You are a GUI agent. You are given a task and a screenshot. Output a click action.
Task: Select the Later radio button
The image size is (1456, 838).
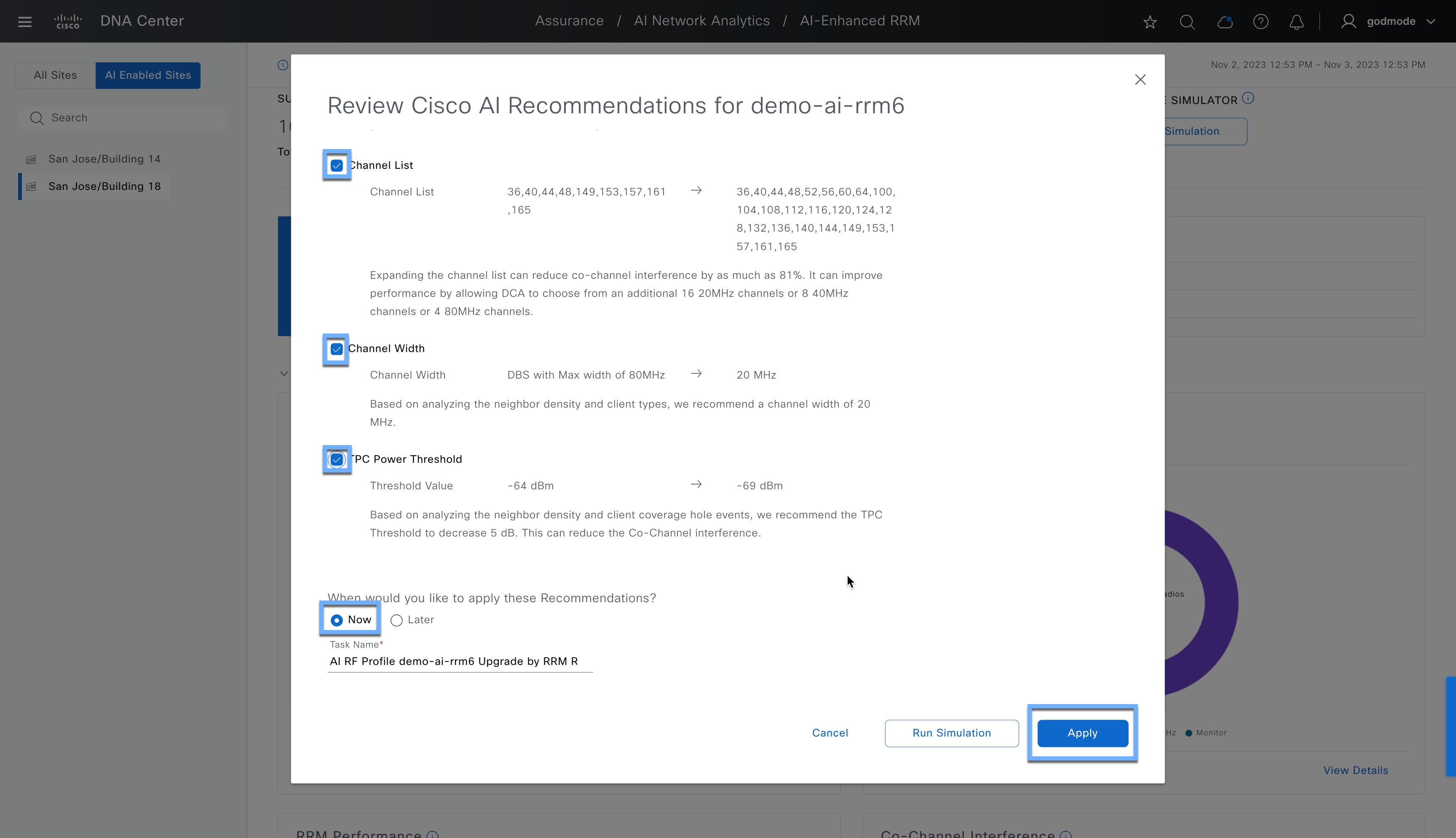(396, 620)
